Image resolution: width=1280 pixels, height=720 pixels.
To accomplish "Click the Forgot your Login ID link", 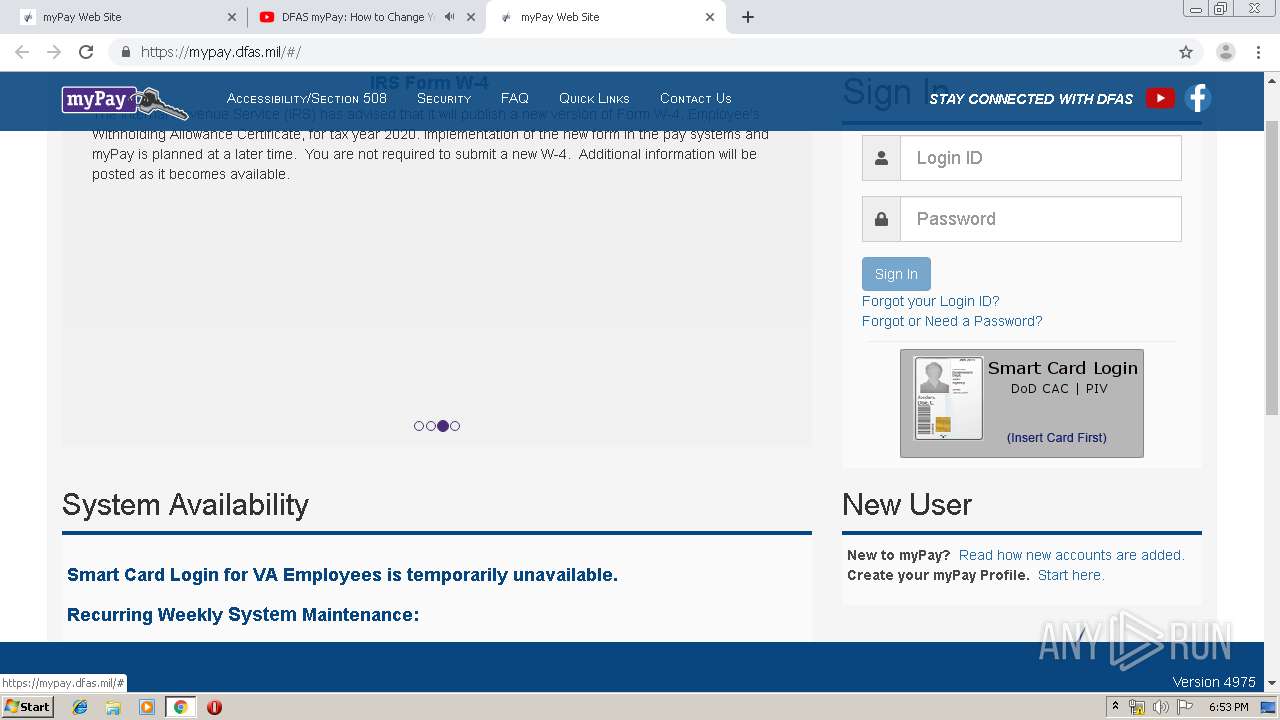I will (x=931, y=301).
